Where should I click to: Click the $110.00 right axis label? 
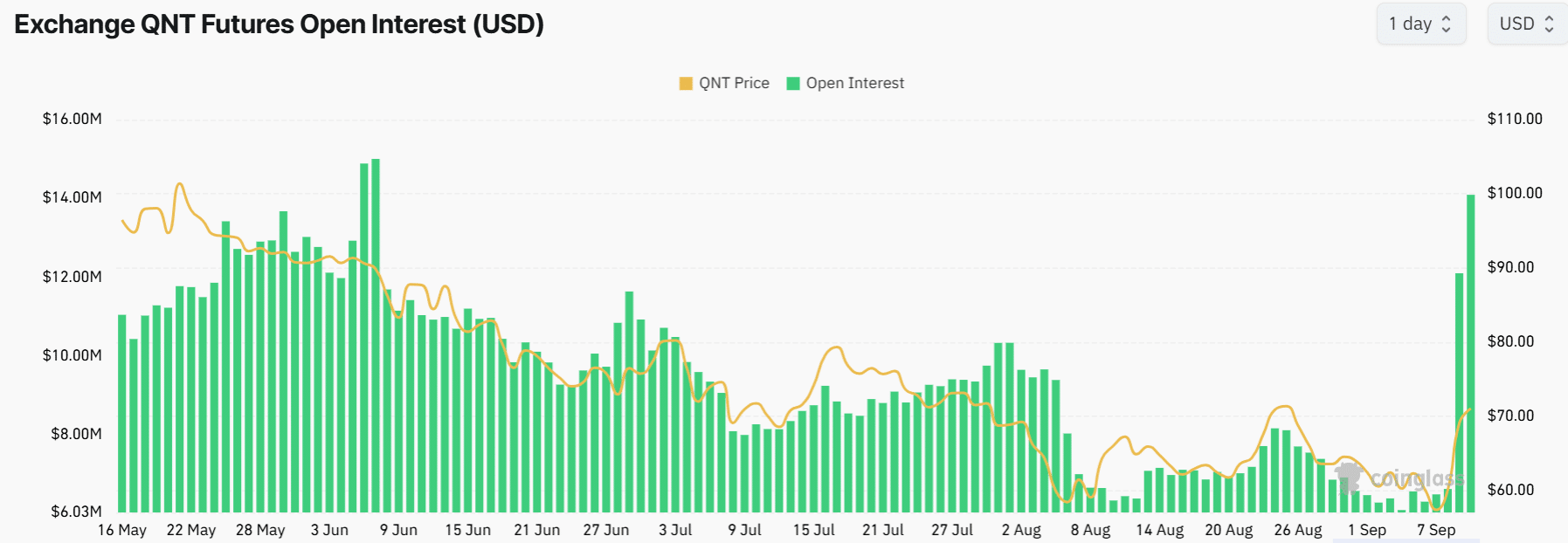(1515, 119)
